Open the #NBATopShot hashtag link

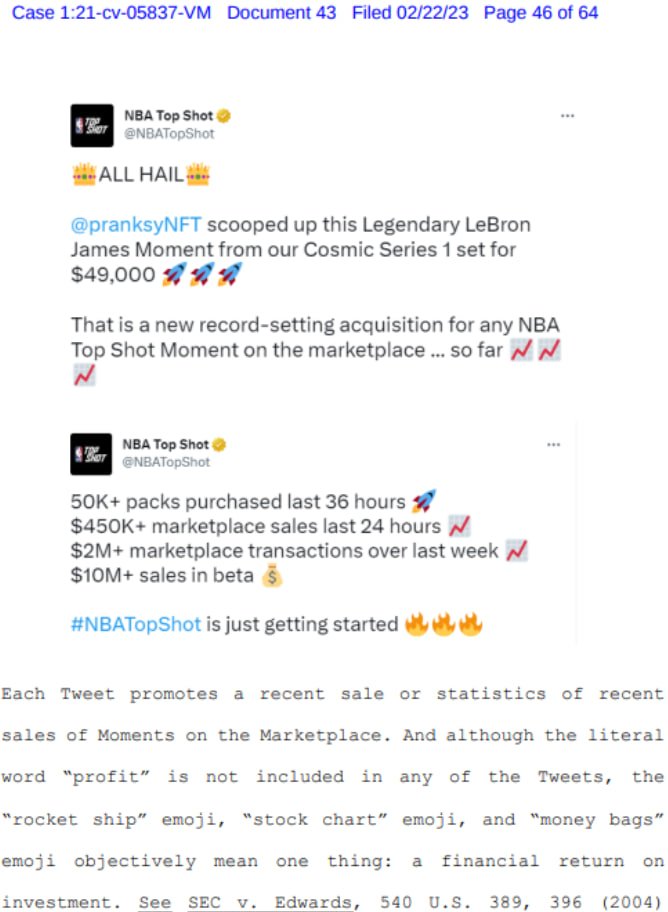click(136, 625)
